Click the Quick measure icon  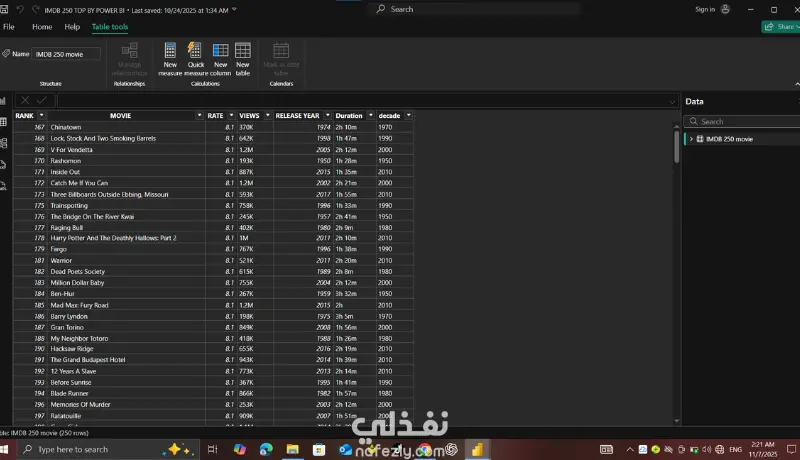[195, 50]
